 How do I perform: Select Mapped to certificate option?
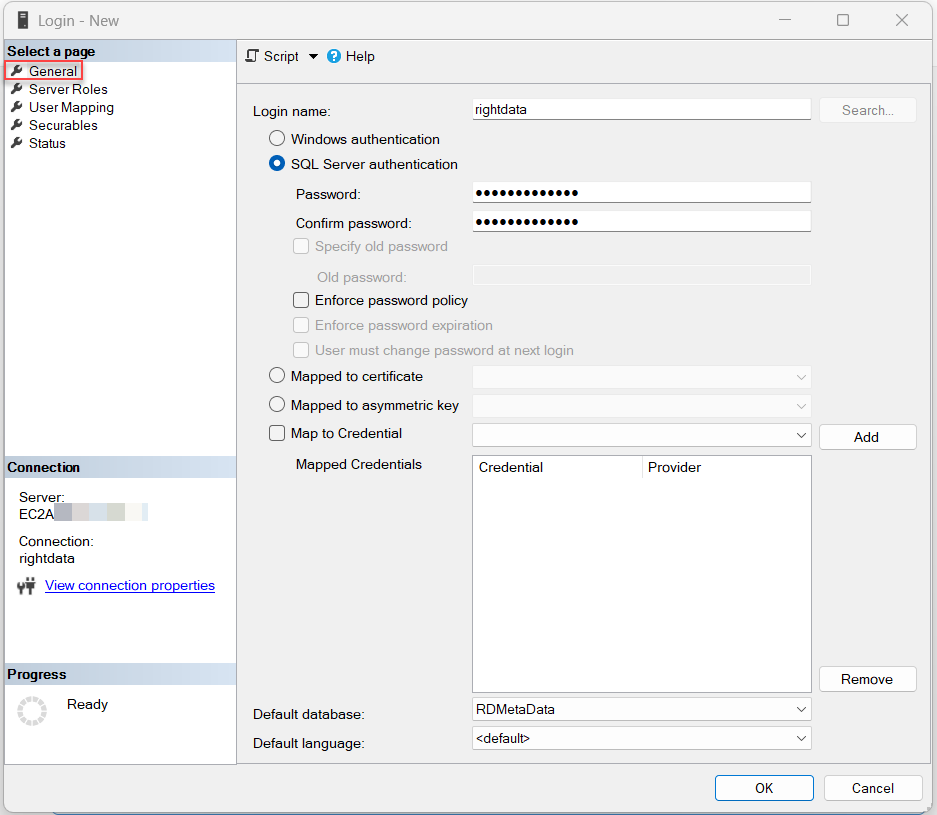point(276,376)
